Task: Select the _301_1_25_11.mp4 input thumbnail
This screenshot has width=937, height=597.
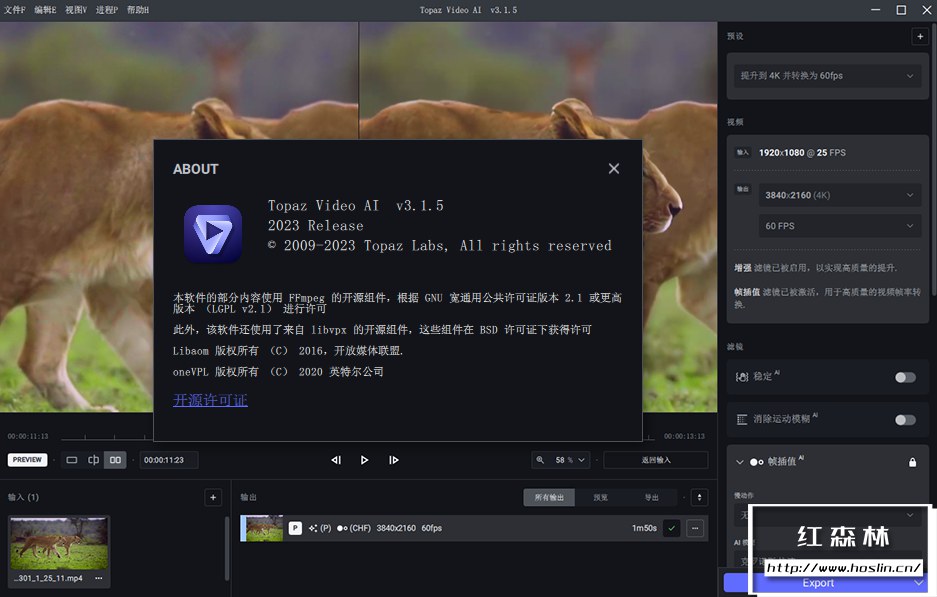Action: [x=59, y=543]
